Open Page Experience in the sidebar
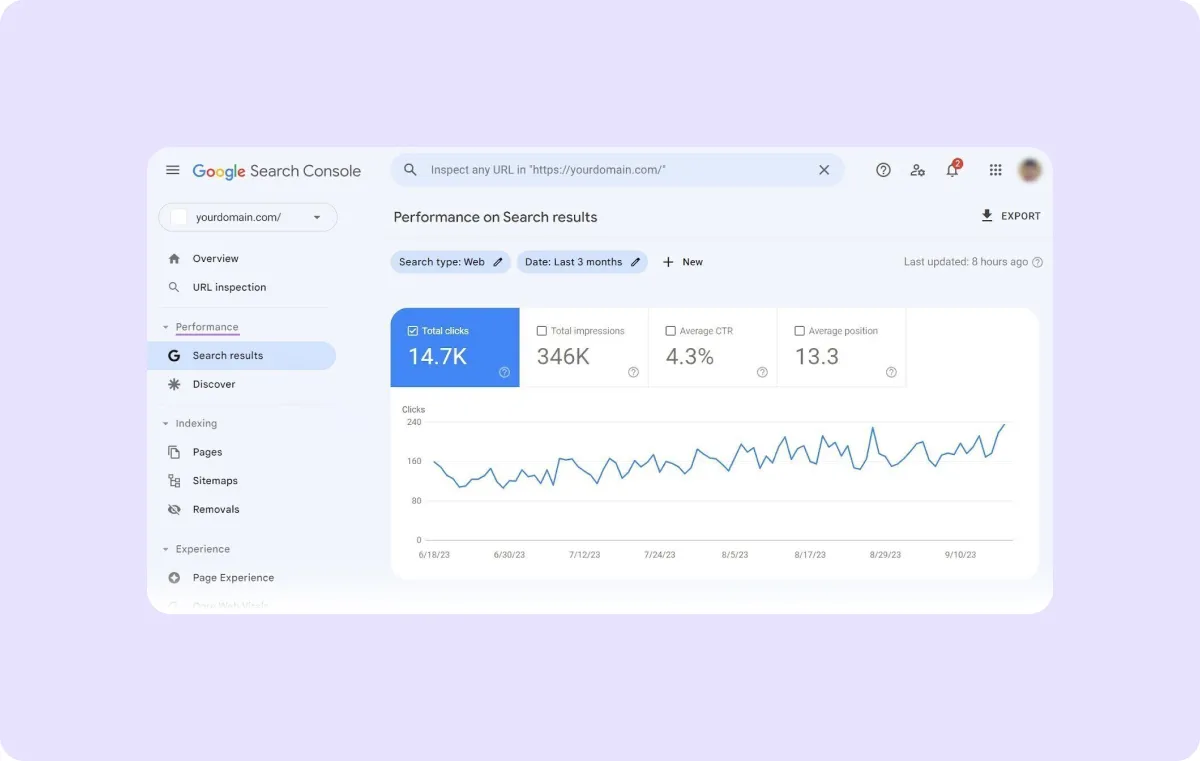Screen dimensions: 1200x761 [x=233, y=577]
